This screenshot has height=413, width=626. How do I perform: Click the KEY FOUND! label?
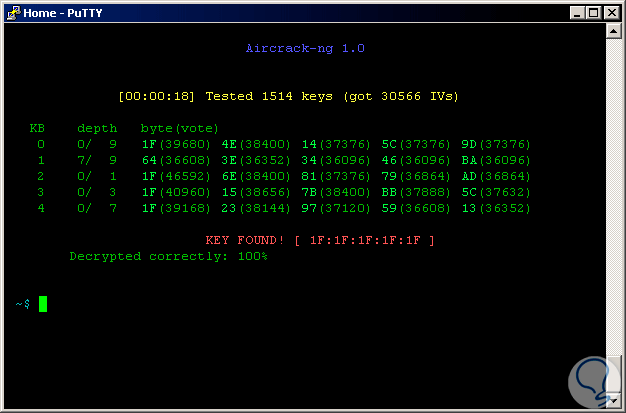pyautogui.click(x=245, y=240)
